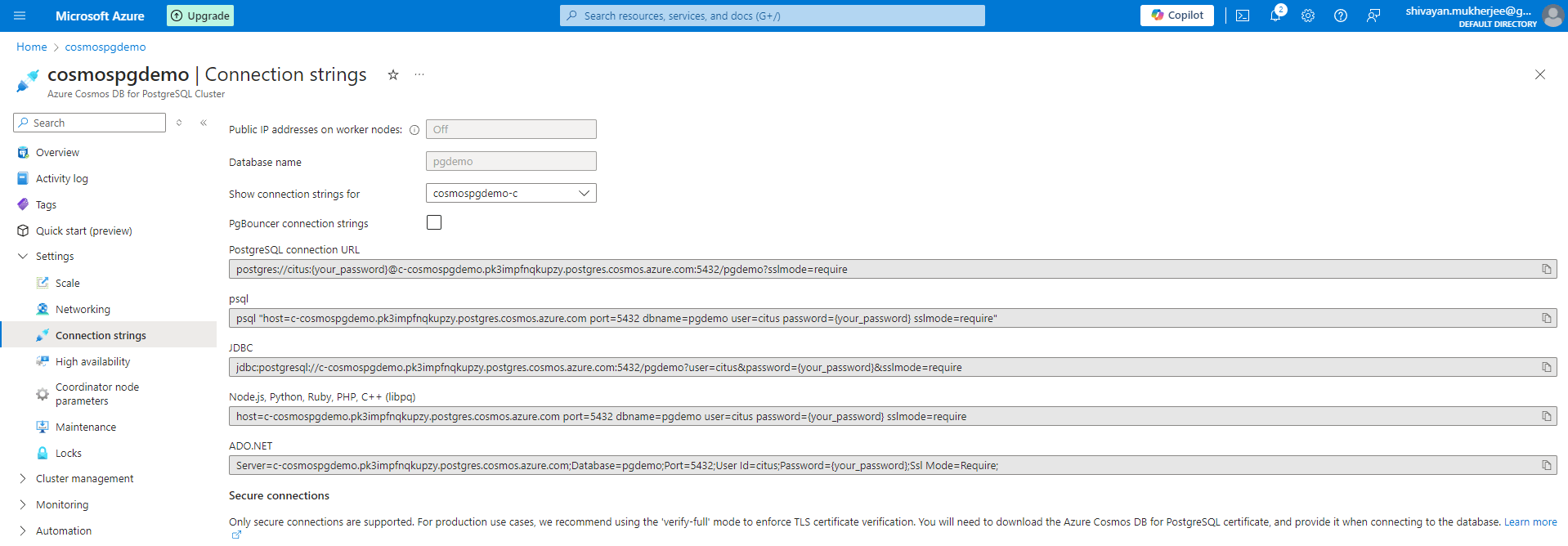Open the more options ellipsis beside title
This screenshot has width=1568, height=546.
pos(419,74)
